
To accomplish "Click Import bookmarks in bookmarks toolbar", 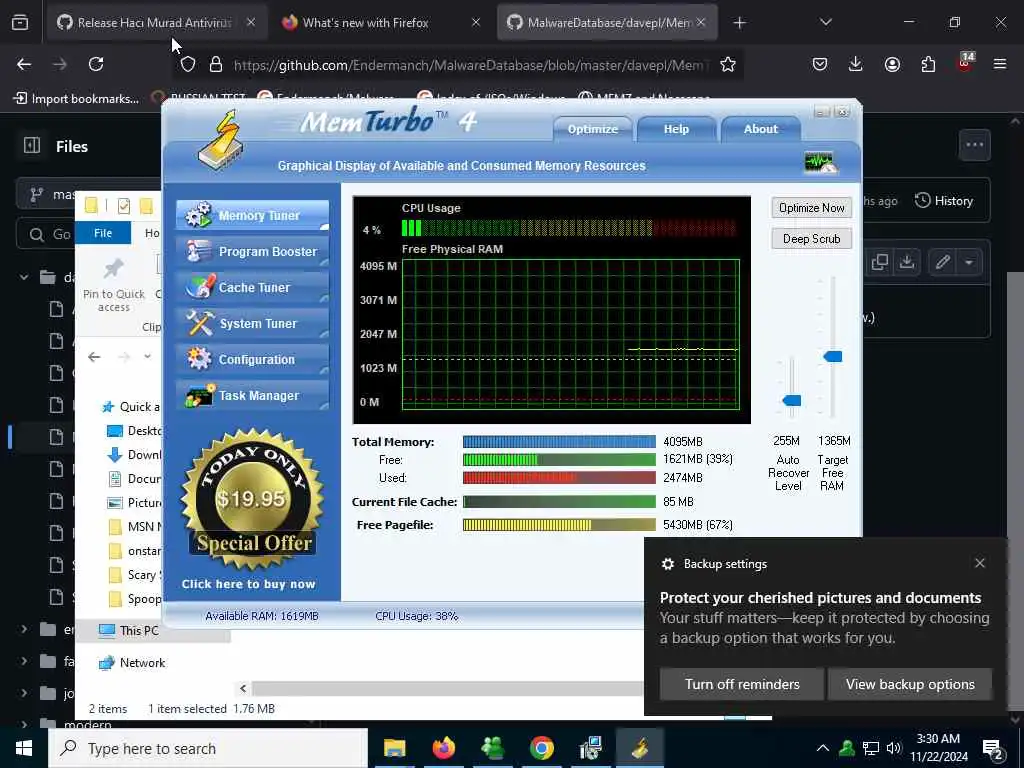I will pyautogui.click(x=76, y=99).
